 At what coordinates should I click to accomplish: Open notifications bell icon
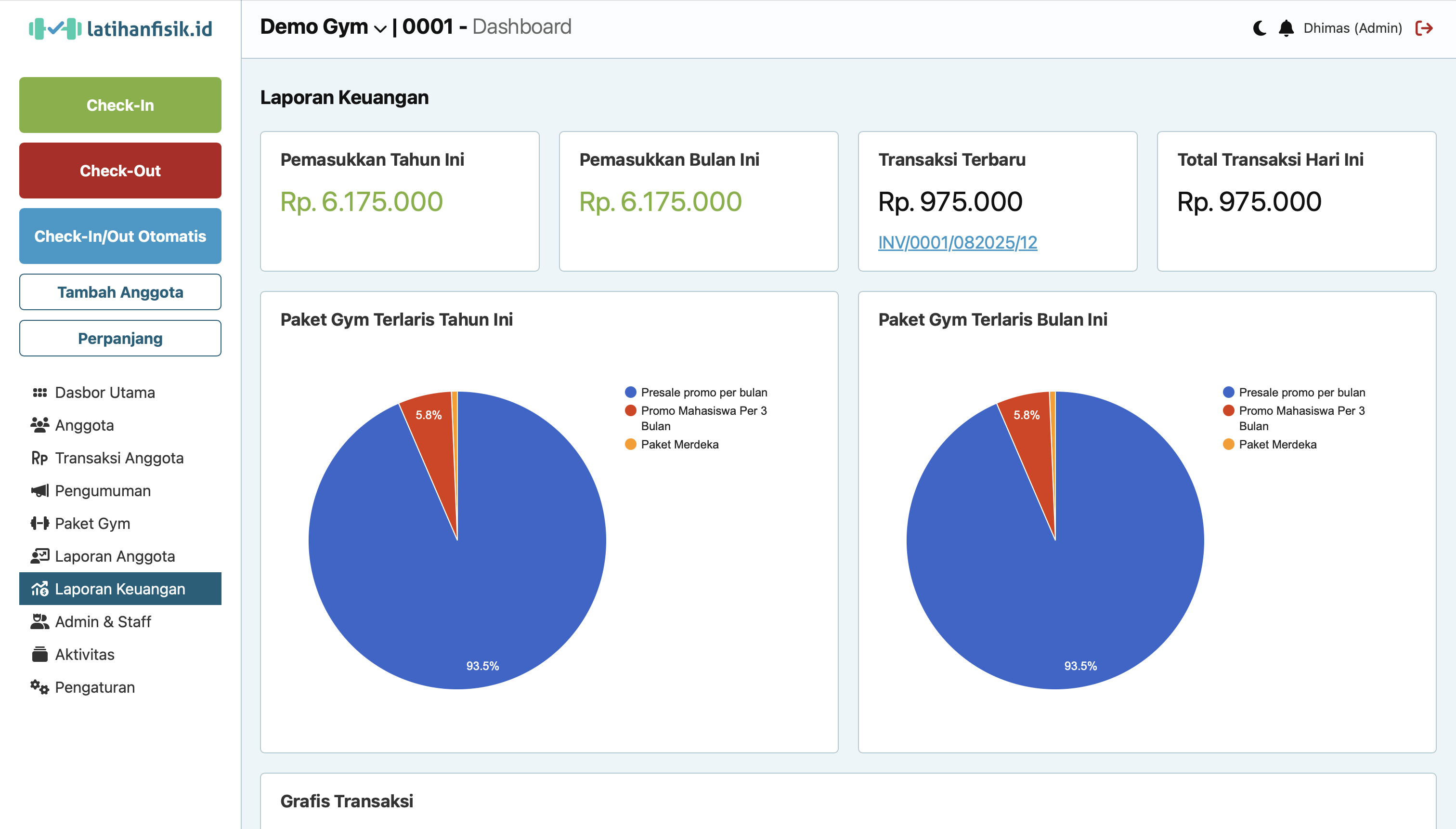pos(1286,28)
